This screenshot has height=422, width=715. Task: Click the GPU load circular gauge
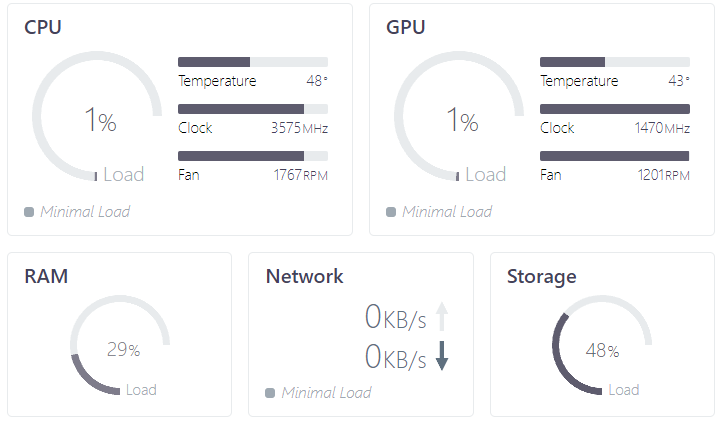click(x=459, y=120)
